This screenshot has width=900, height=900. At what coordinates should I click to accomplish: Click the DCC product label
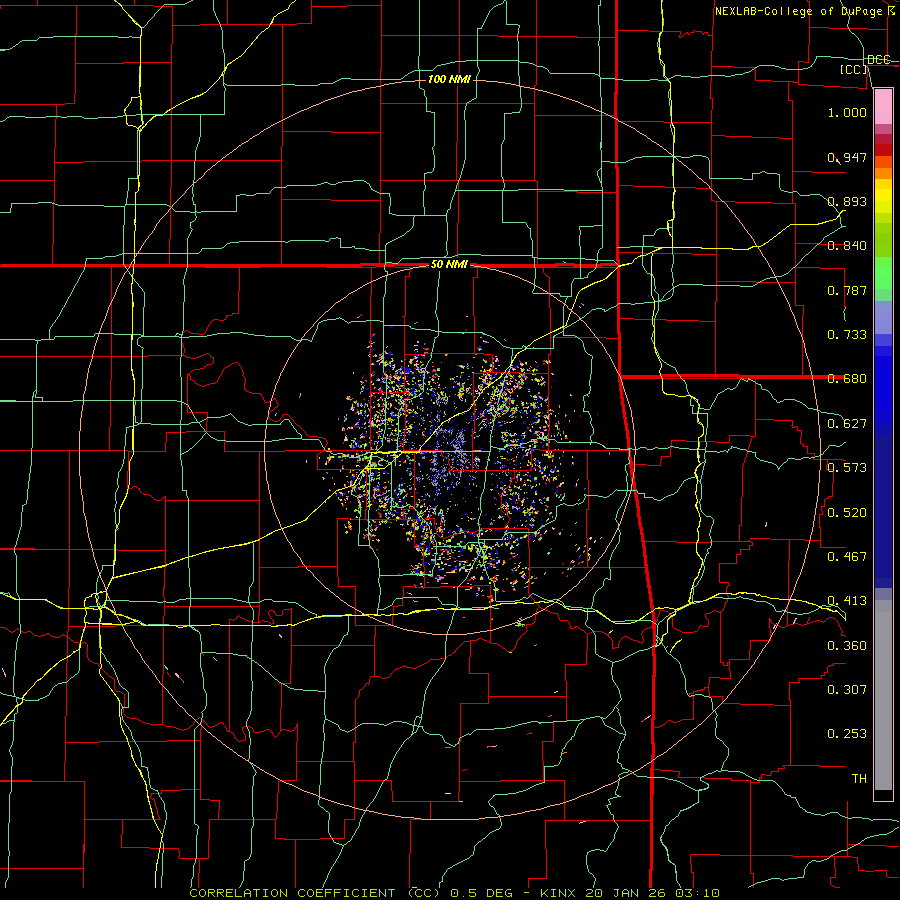[879, 59]
